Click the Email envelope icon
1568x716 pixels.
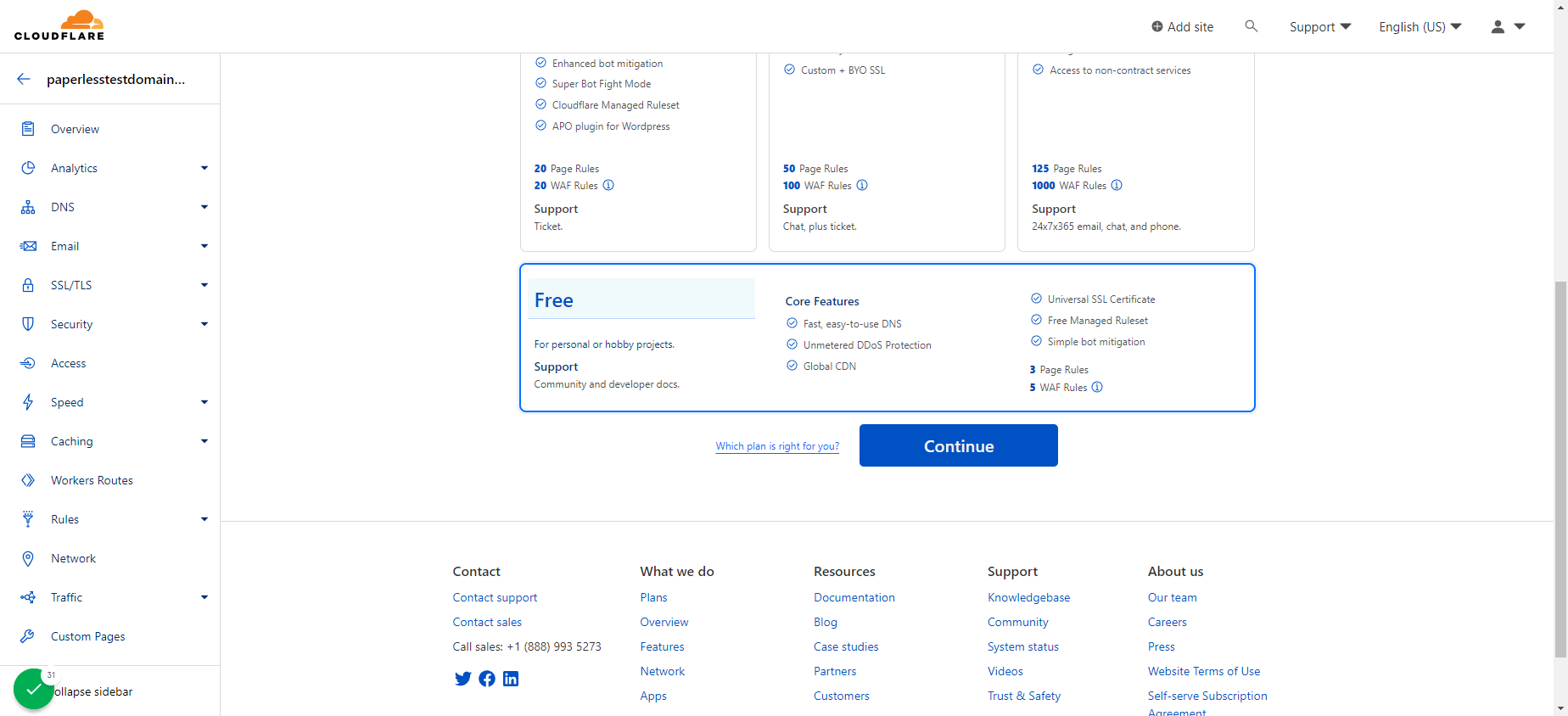pyautogui.click(x=28, y=246)
